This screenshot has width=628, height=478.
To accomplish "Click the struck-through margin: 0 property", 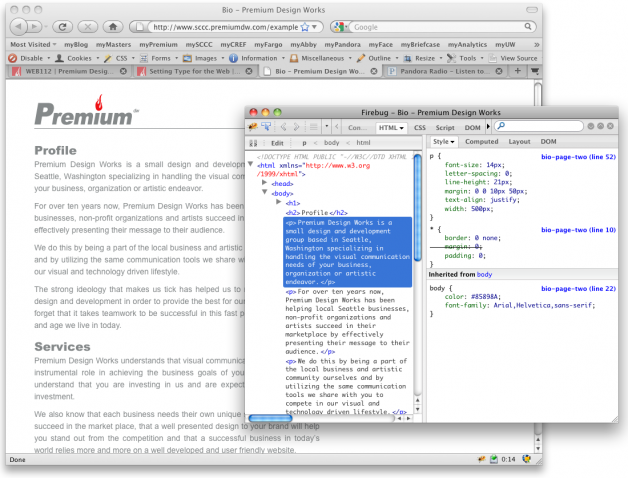I will tap(463, 247).
